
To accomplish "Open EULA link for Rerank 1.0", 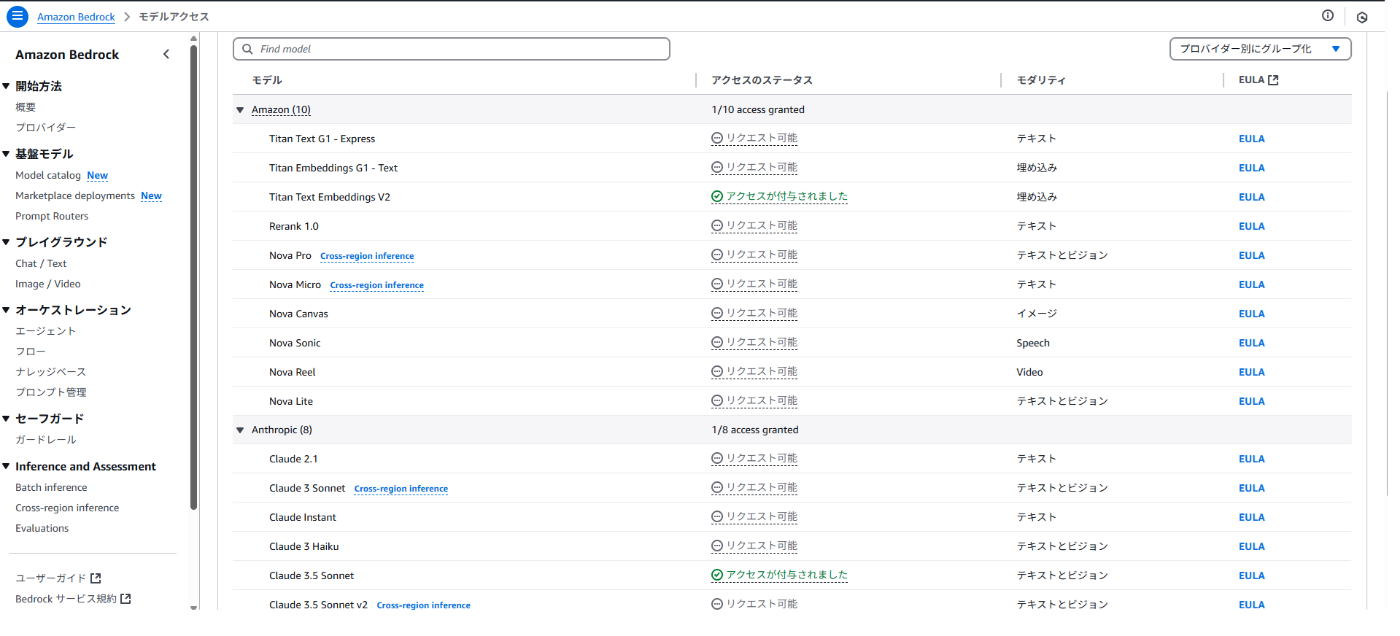I will 1251,226.
